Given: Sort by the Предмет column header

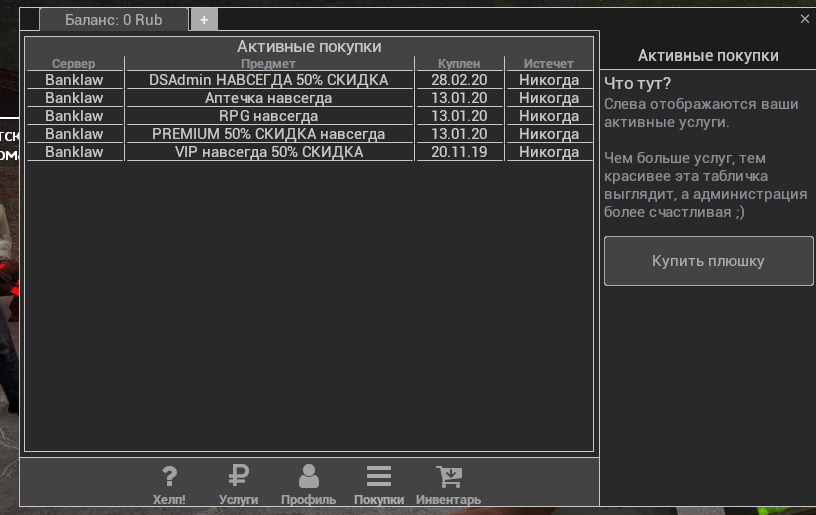Looking at the screenshot, I should pyautogui.click(x=269, y=63).
